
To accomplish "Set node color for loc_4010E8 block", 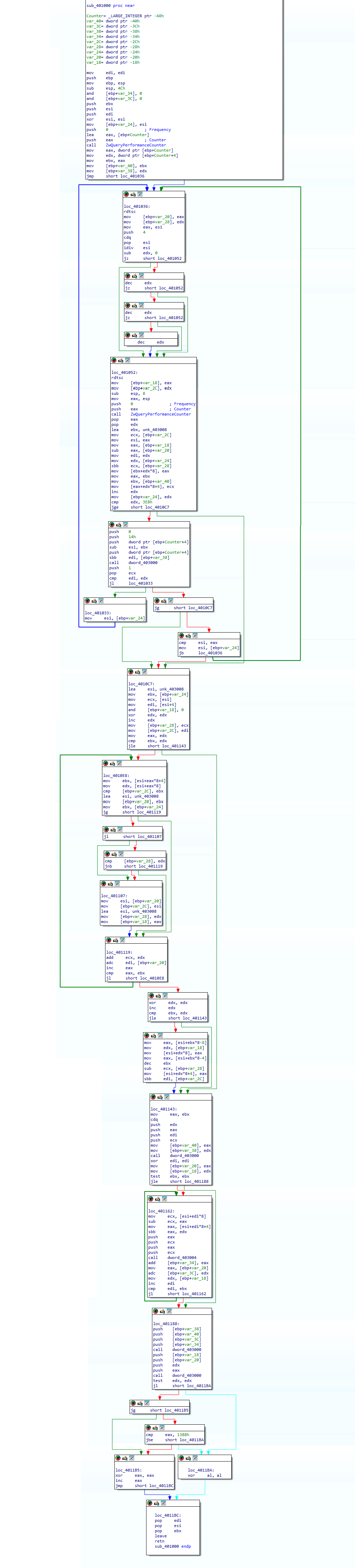I will (105, 763).
